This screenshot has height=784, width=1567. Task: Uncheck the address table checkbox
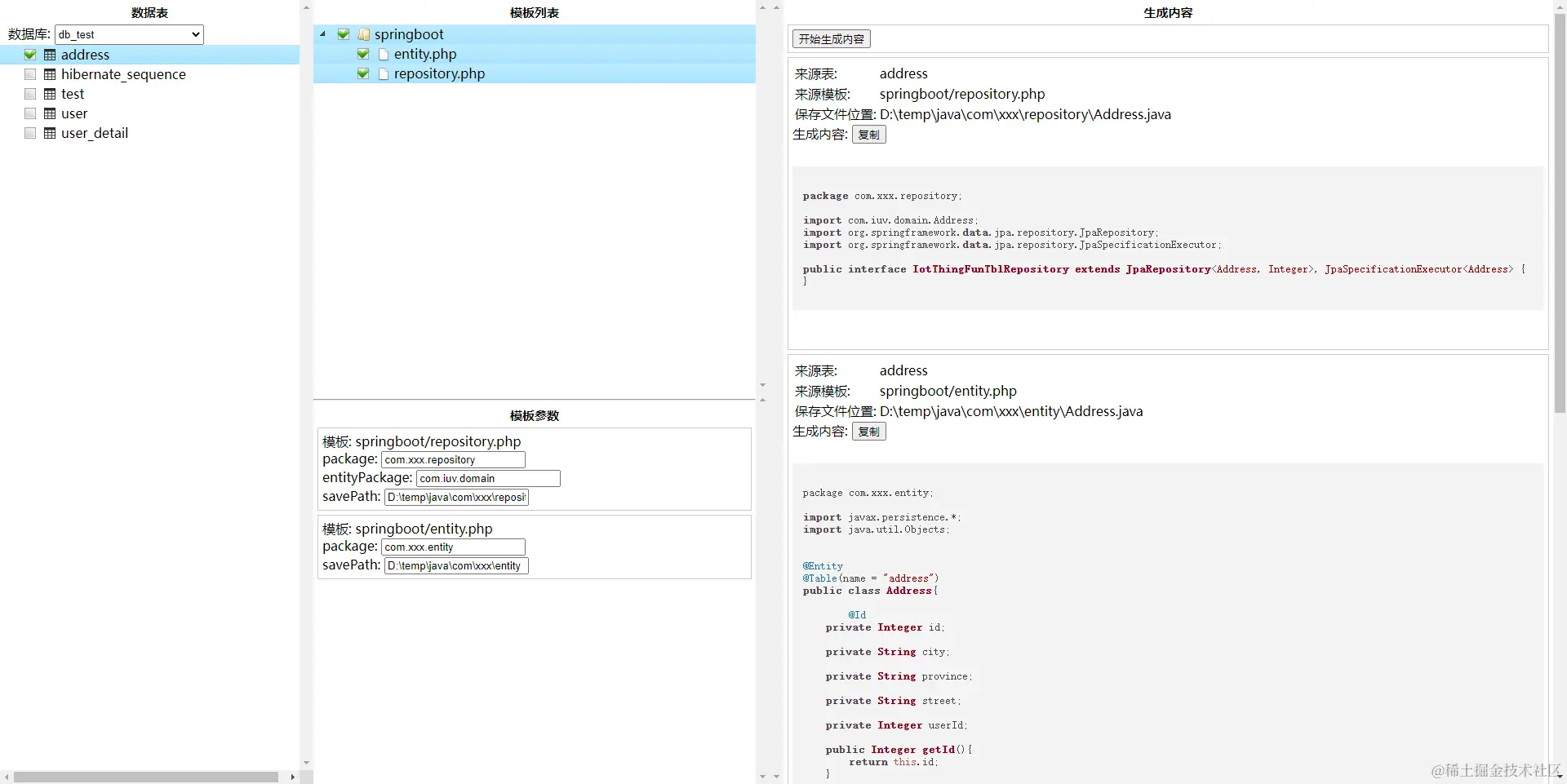(x=30, y=55)
